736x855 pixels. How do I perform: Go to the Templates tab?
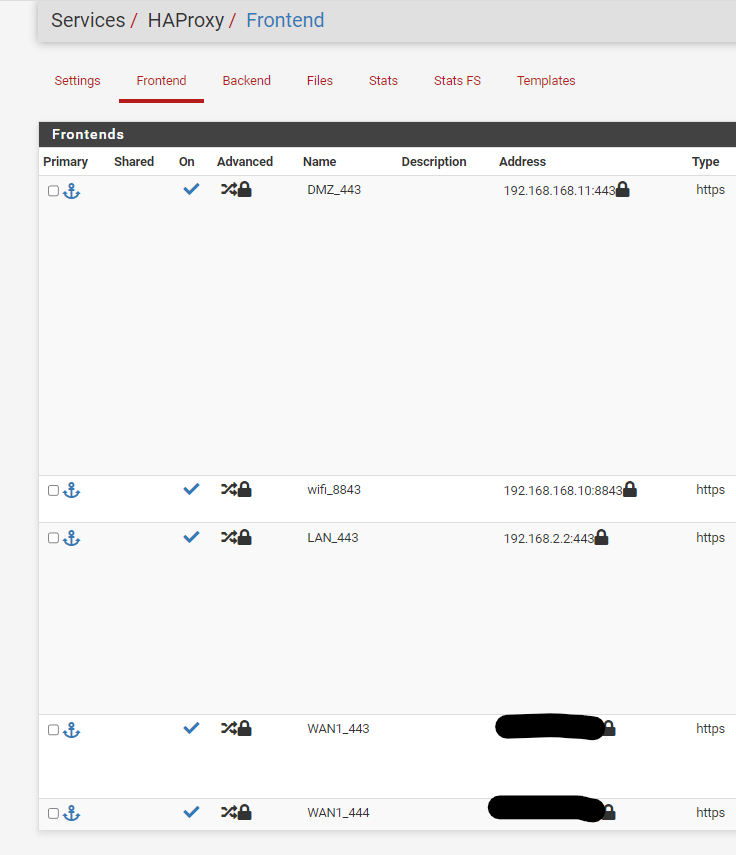click(546, 81)
